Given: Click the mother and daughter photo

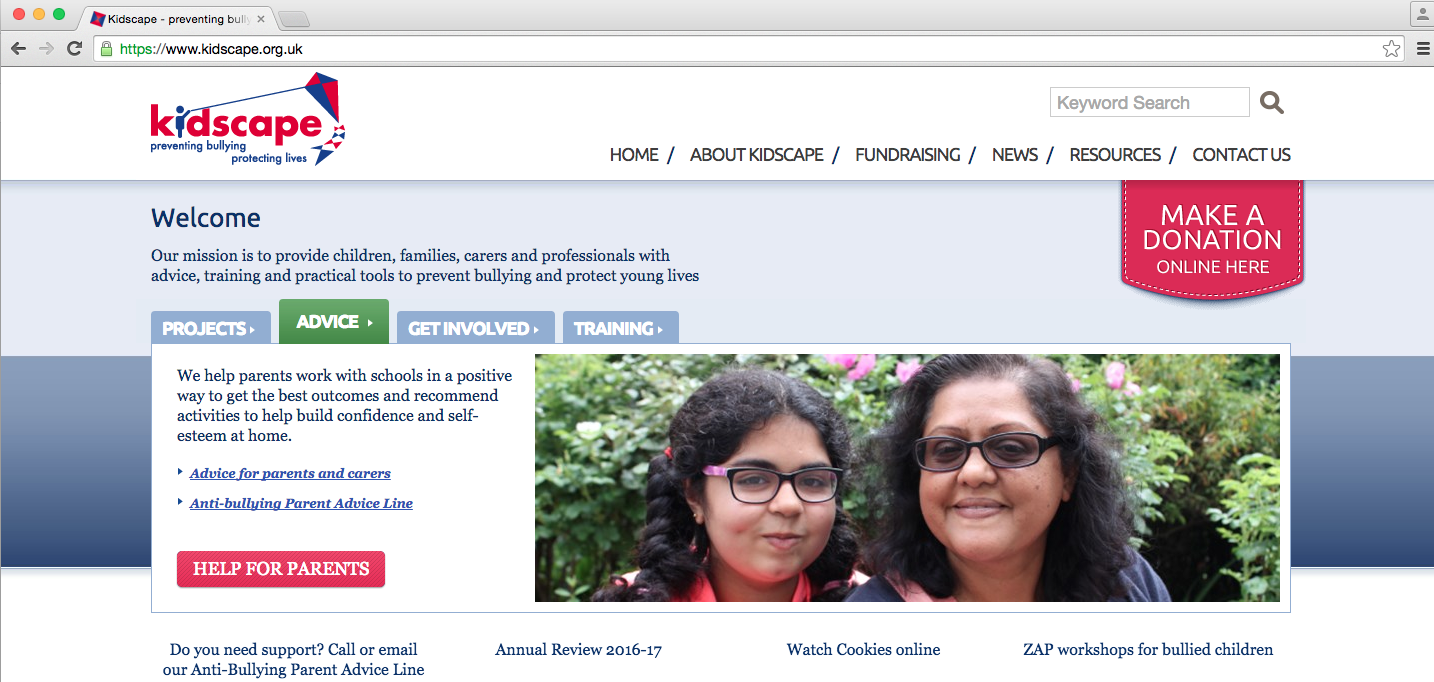Looking at the screenshot, I should click(x=907, y=478).
